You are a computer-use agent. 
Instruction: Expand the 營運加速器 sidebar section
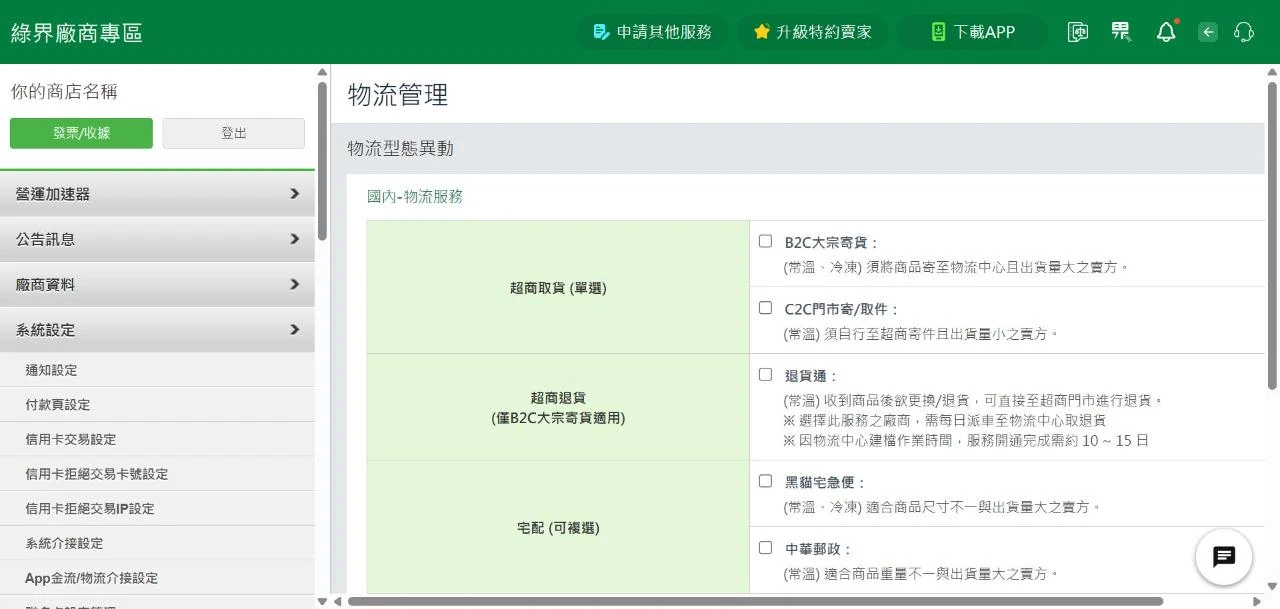point(157,194)
